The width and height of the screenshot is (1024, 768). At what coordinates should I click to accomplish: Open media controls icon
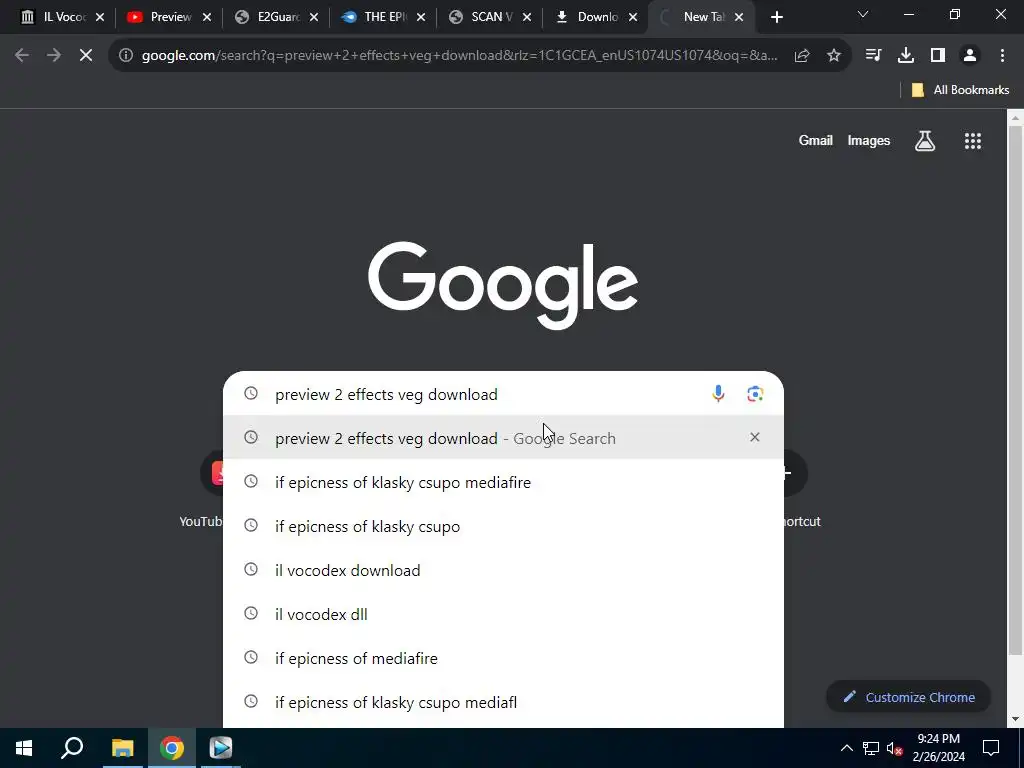(x=873, y=56)
